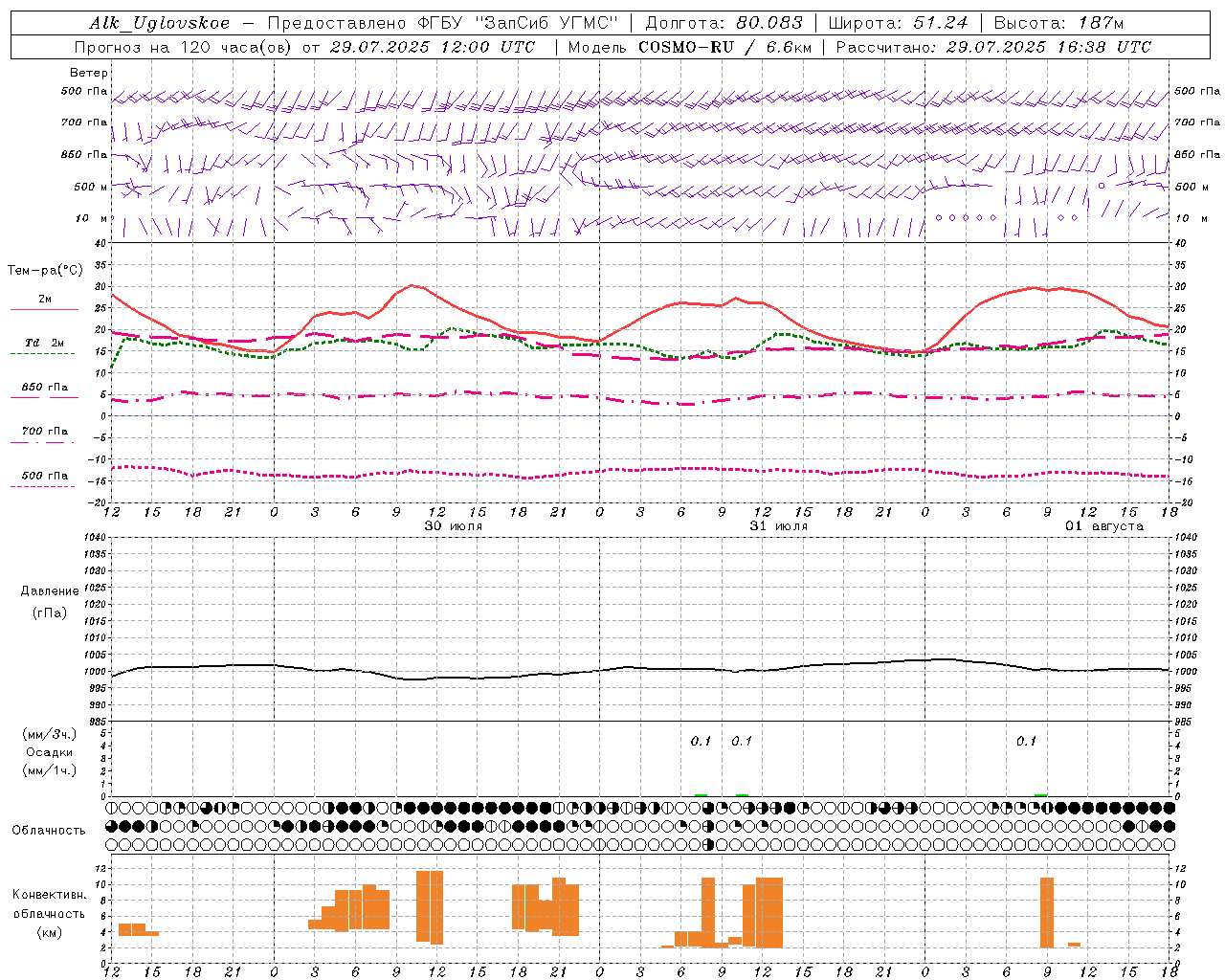Click the "Тем-ра(°C)" temperature panel label
Viewport: 1225px width, 980px height.
coord(45,271)
